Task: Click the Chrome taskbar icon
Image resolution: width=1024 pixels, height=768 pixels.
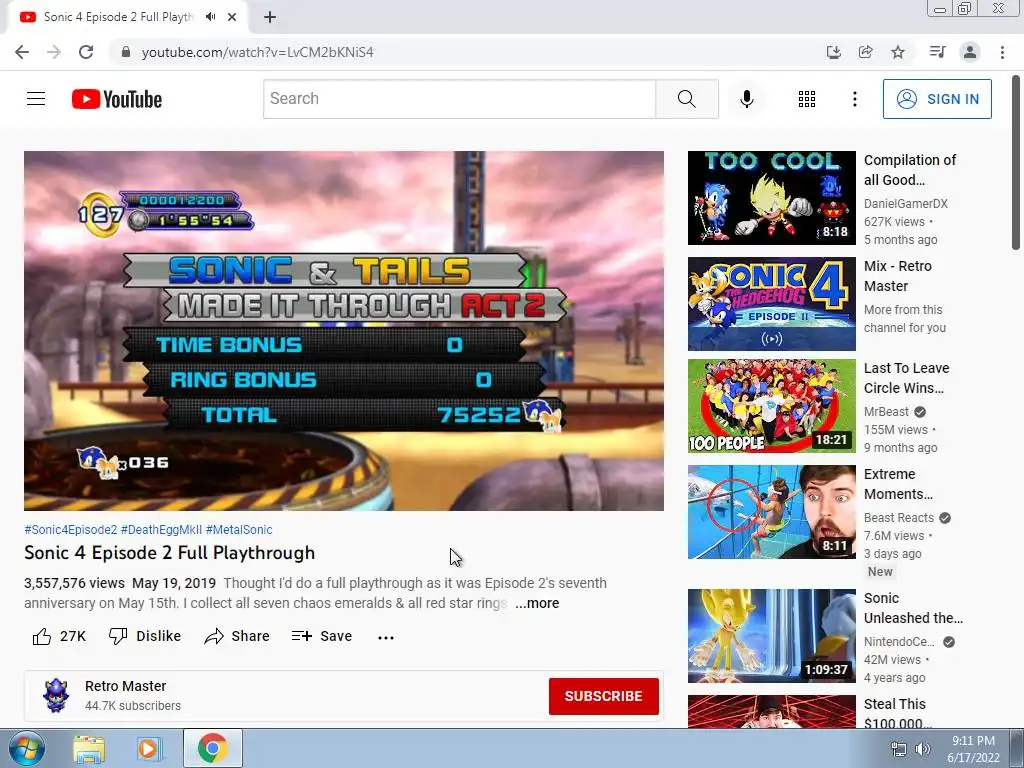Action: [212, 748]
